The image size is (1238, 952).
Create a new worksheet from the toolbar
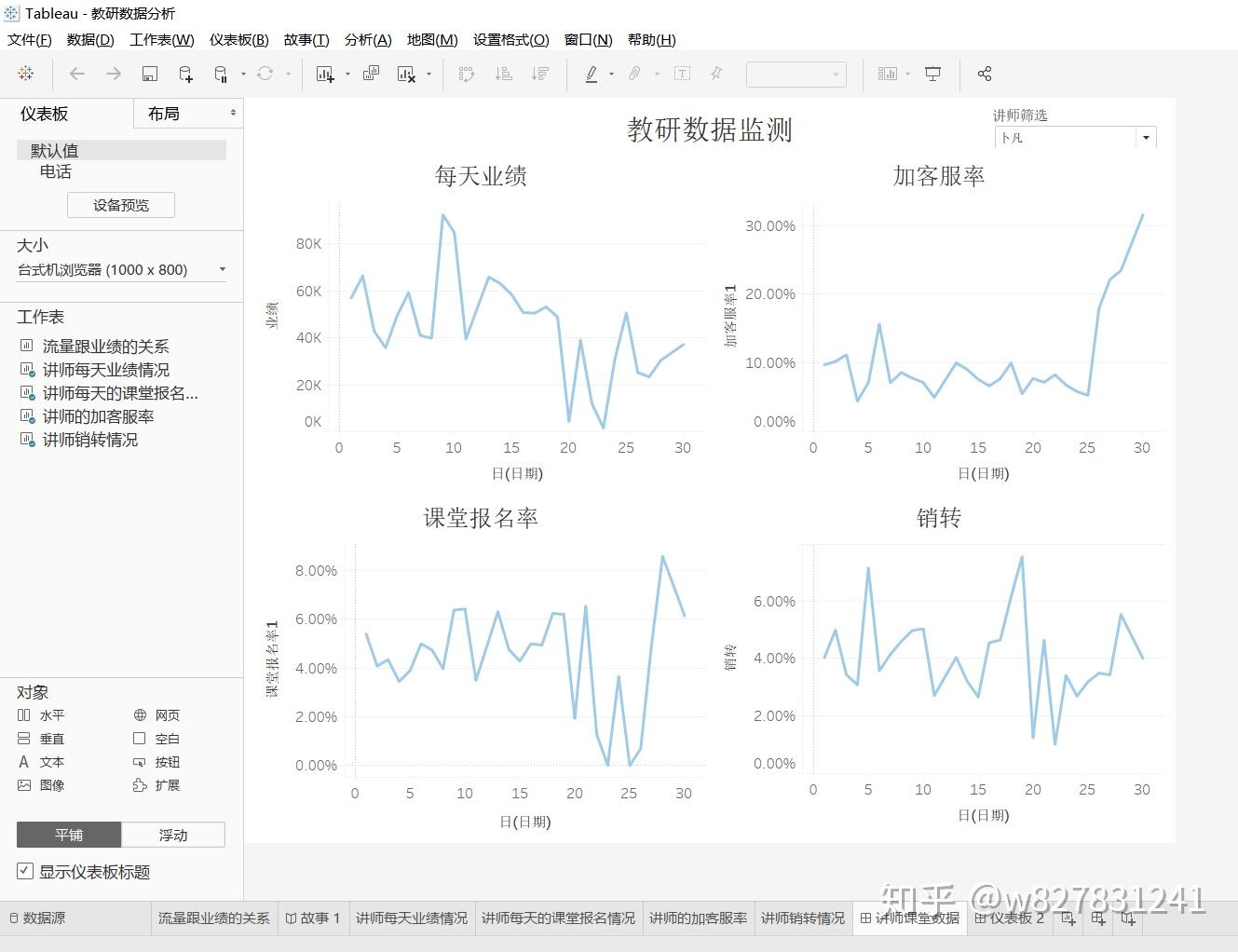[x=325, y=74]
